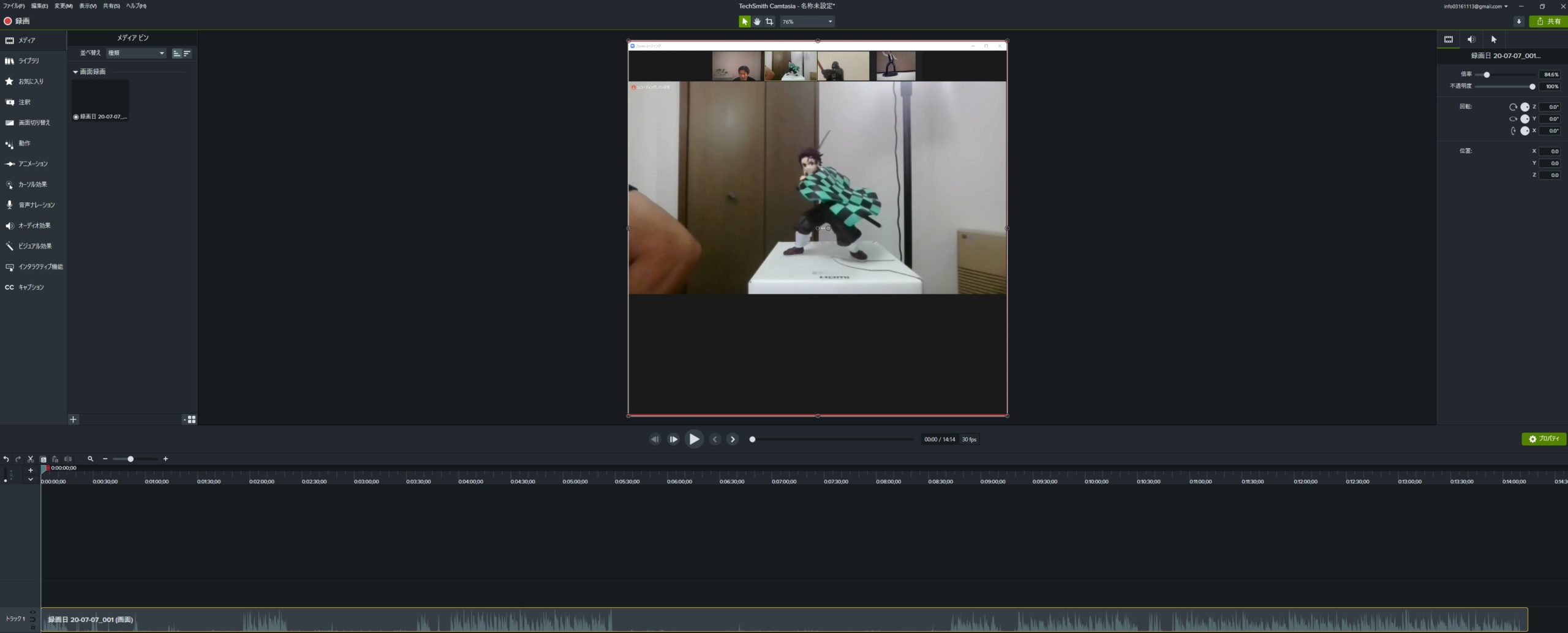Play the video preview
Viewport: 1568px width, 633px height.
click(x=694, y=440)
